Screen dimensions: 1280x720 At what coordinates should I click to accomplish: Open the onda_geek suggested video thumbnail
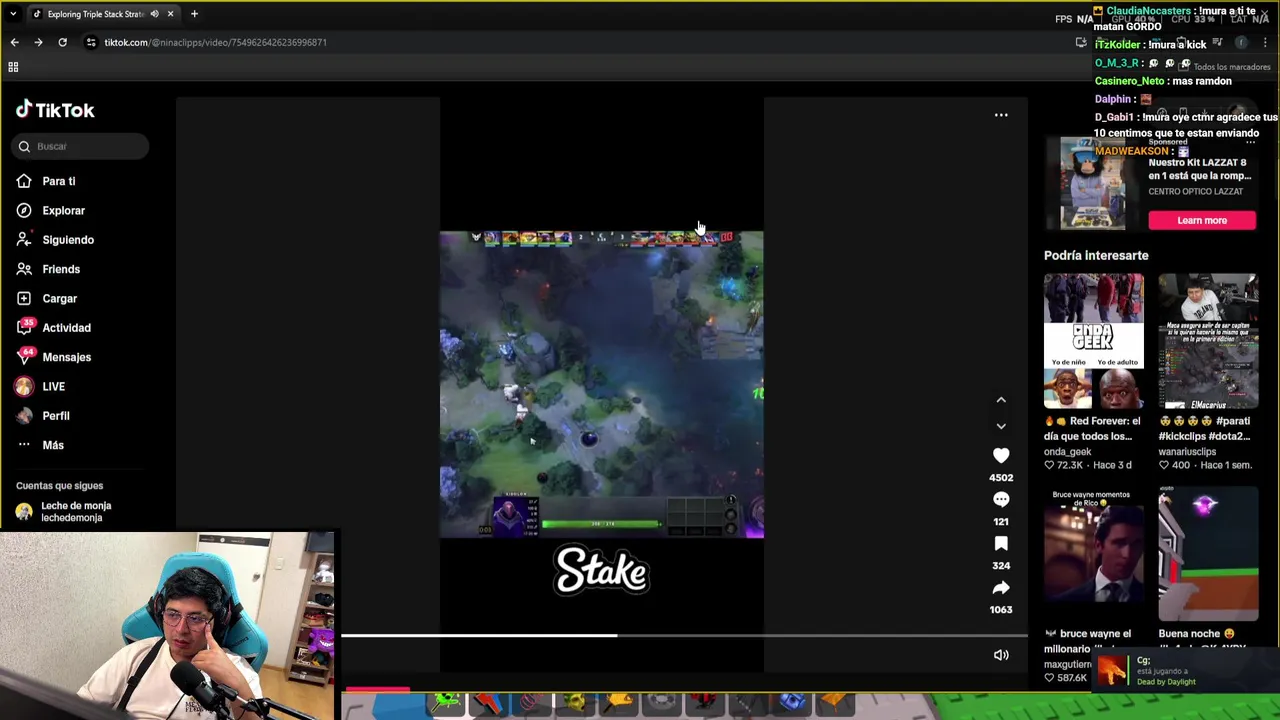point(1094,341)
